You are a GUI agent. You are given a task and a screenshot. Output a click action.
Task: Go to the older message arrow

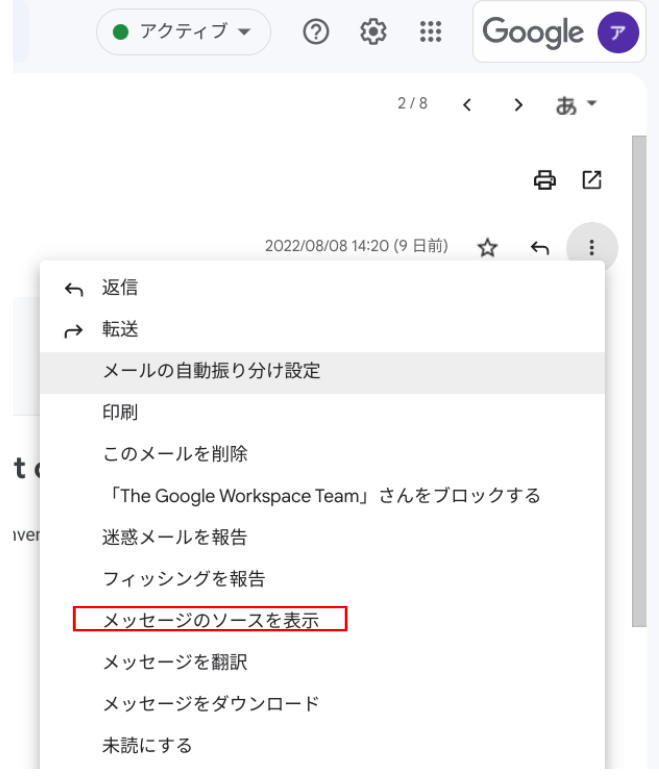coord(519,105)
